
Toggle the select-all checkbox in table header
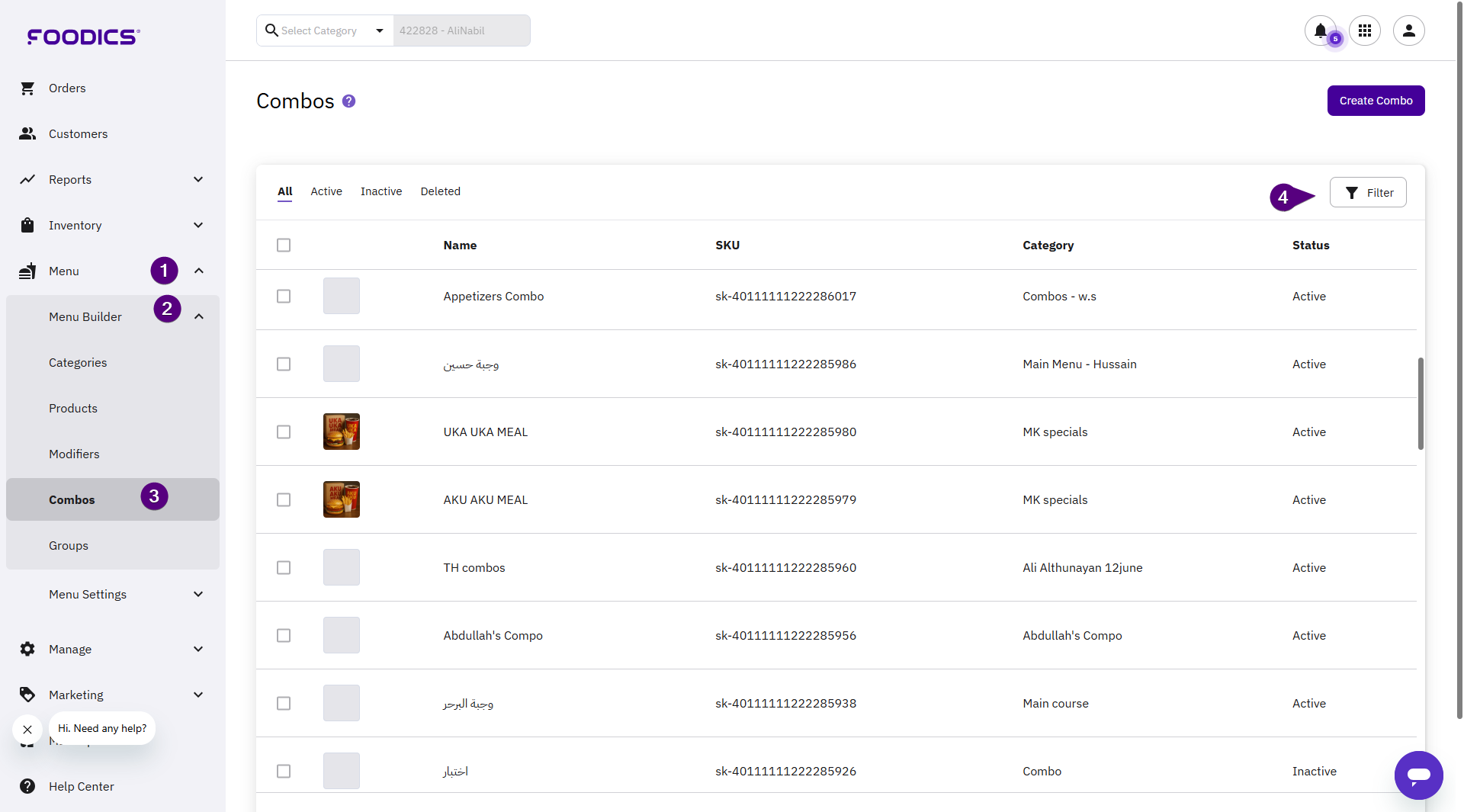point(284,246)
